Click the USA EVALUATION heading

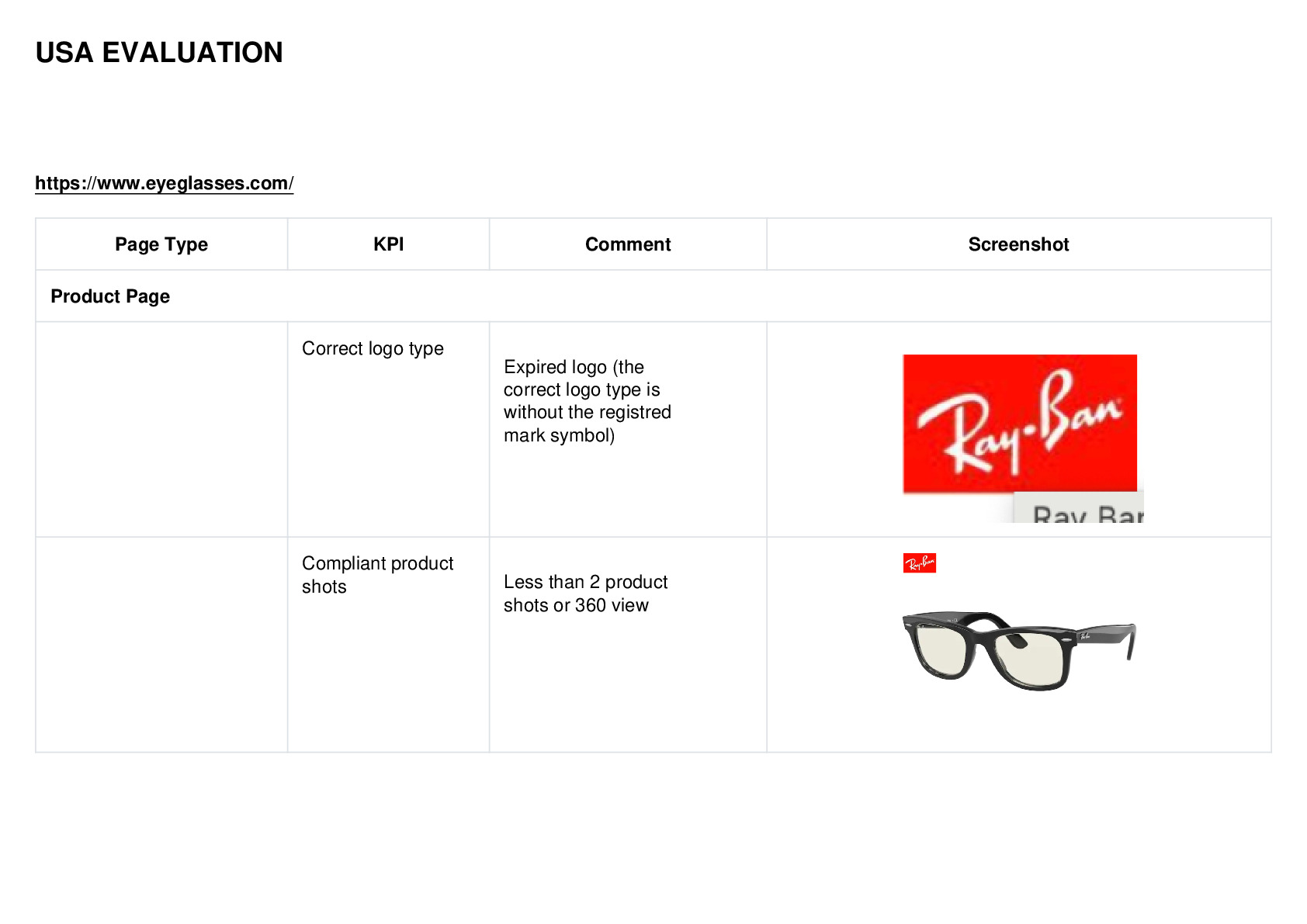(x=159, y=53)
